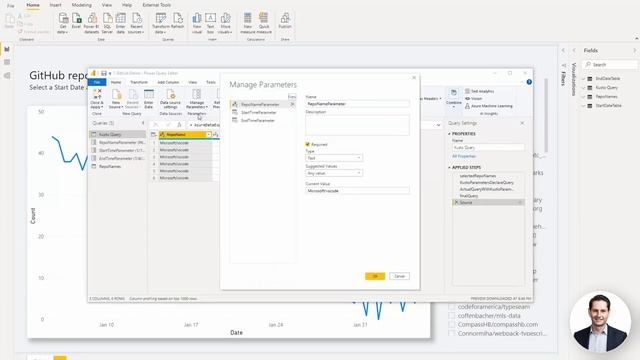Expand RepoNames table in Fields pane

tap(583, 97)
